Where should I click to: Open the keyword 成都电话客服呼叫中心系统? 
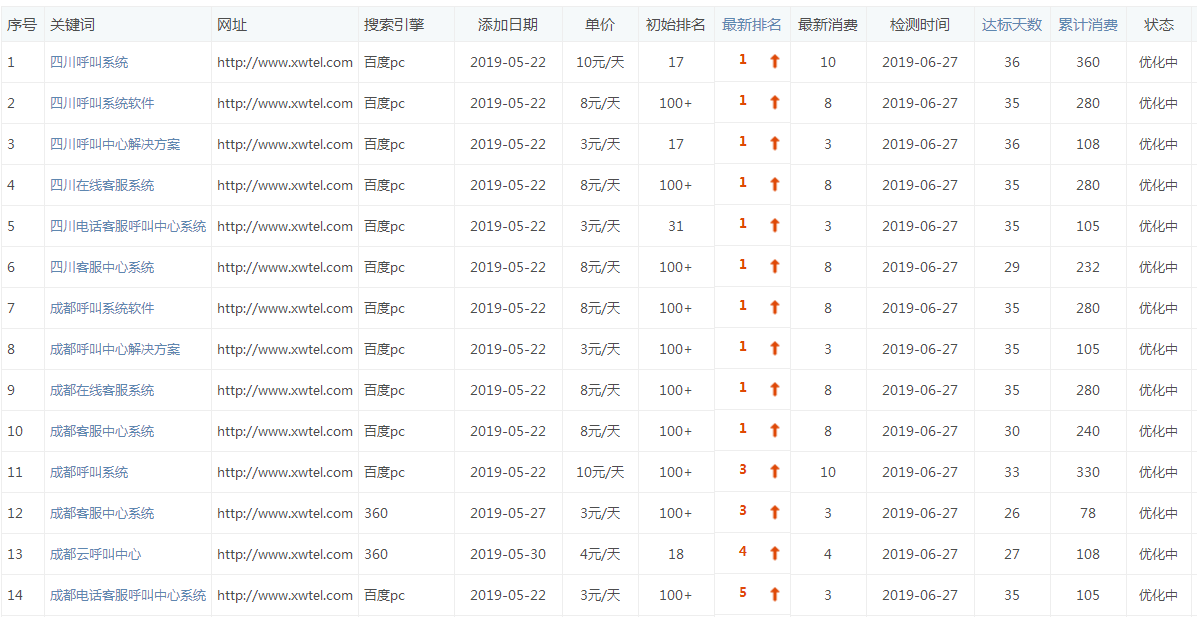(x=128, y=596)
